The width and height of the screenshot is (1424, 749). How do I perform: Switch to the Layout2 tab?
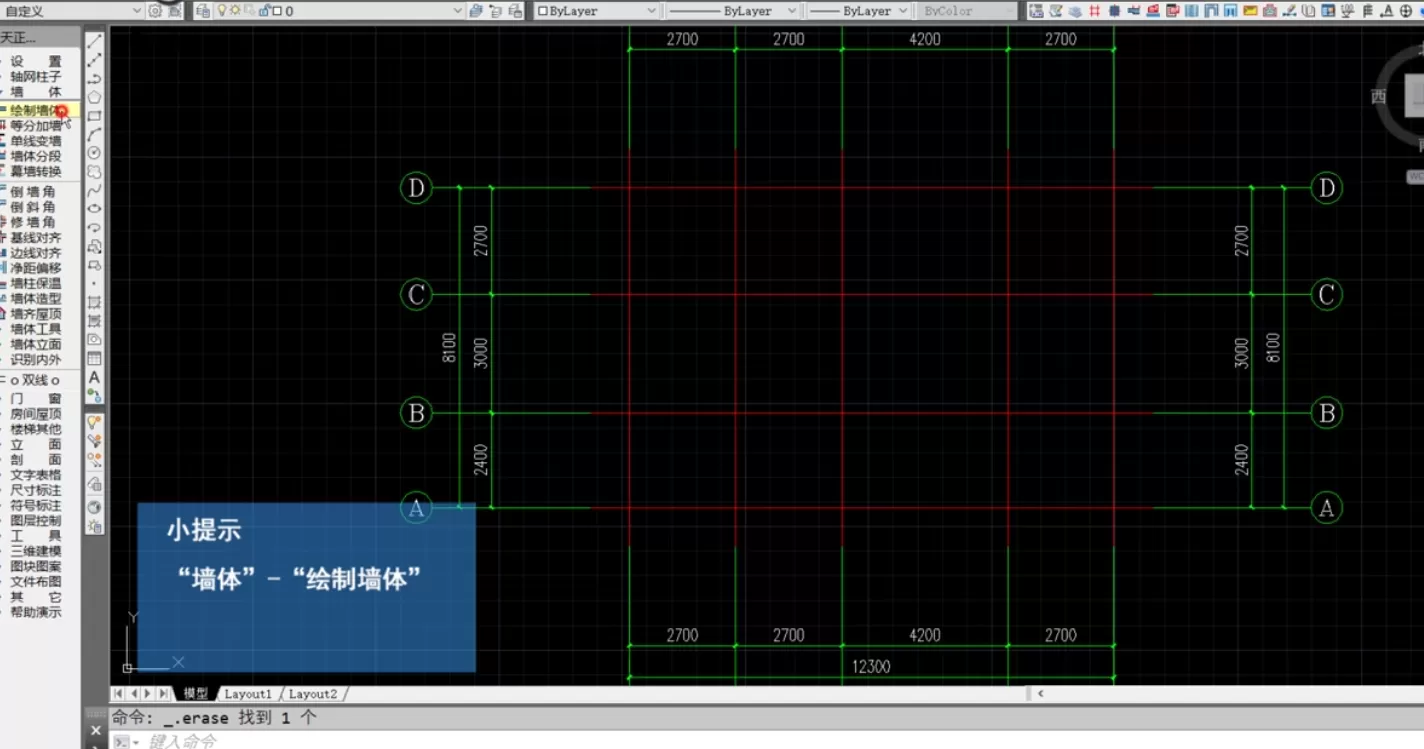point(313,693)
